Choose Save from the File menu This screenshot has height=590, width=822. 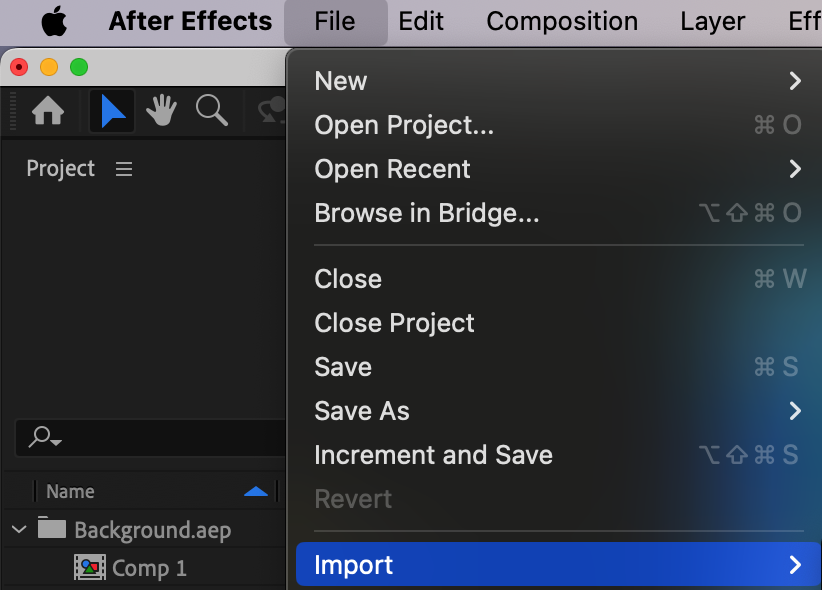click(343, 367)
